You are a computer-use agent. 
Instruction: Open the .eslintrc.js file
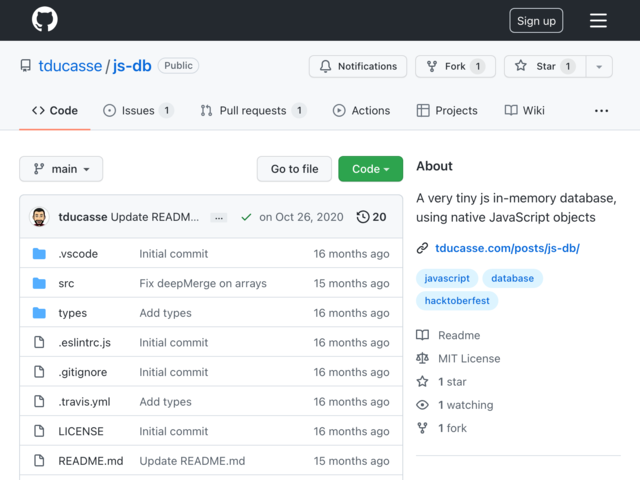pyautogui.click(x=84, y=342)
